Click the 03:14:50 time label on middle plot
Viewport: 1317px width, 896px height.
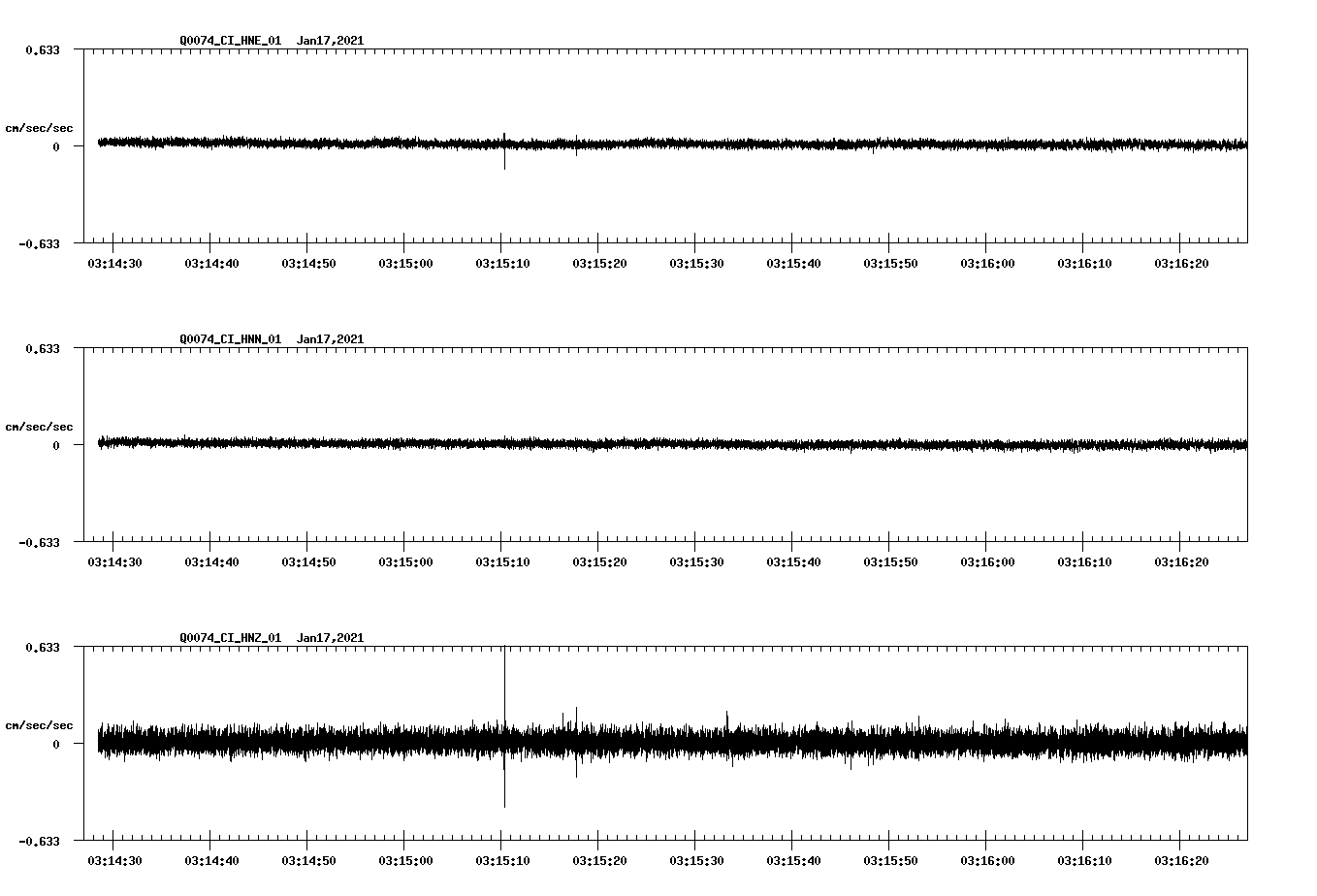pyautogui.click(x=307, y=560)
